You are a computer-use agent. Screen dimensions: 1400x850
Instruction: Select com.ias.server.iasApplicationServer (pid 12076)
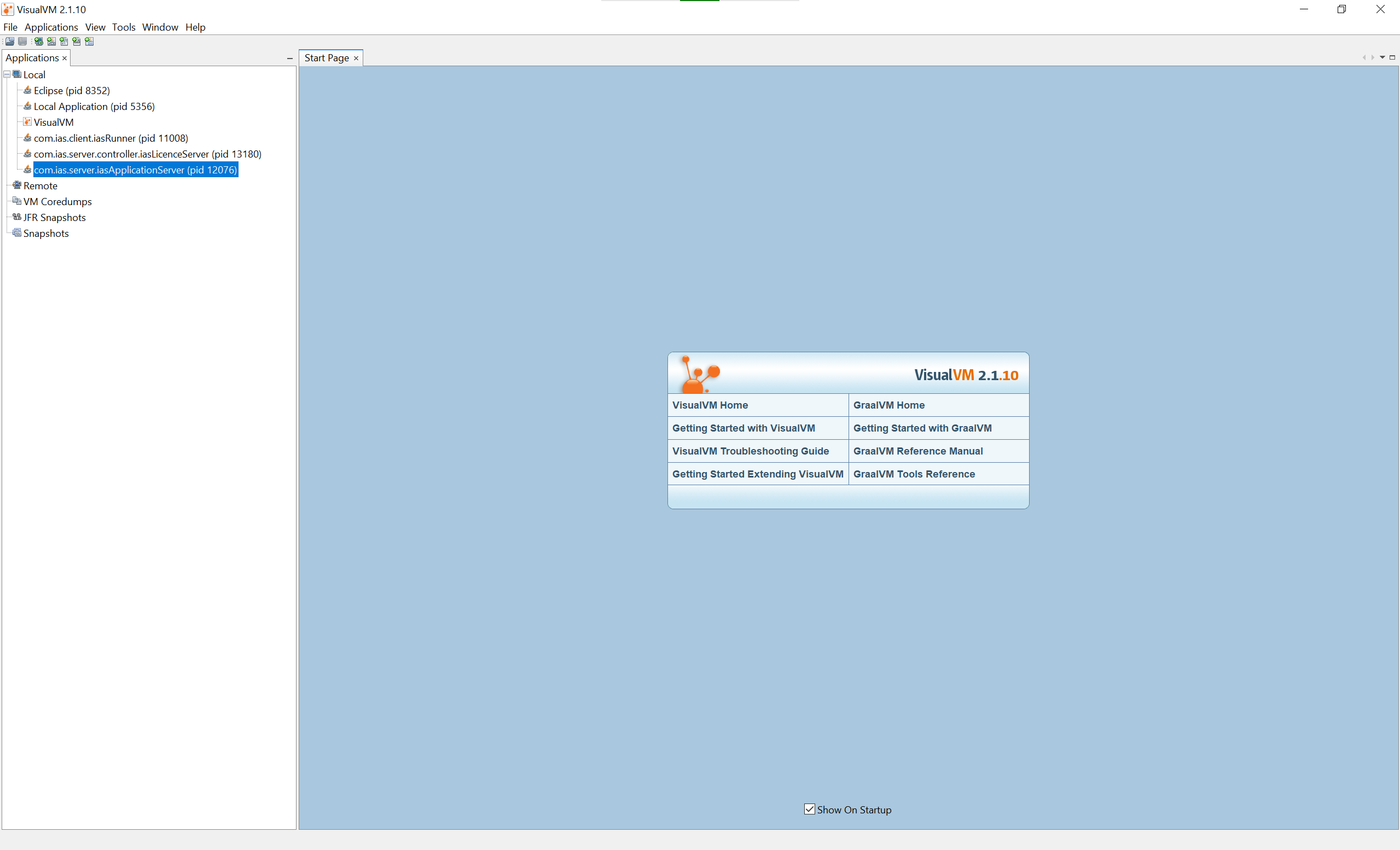pos(135,170)
